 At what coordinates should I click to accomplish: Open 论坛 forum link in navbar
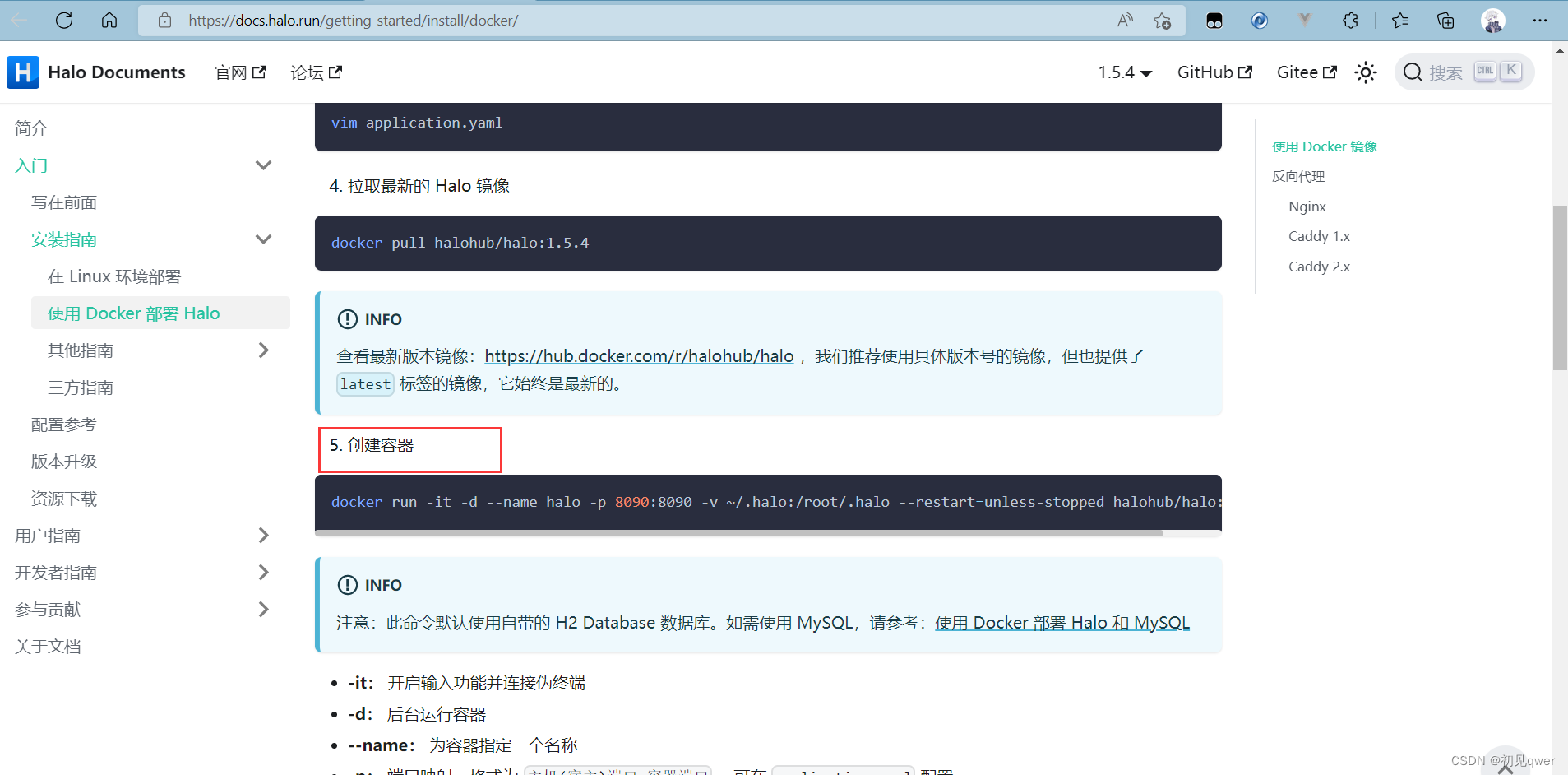316,72
